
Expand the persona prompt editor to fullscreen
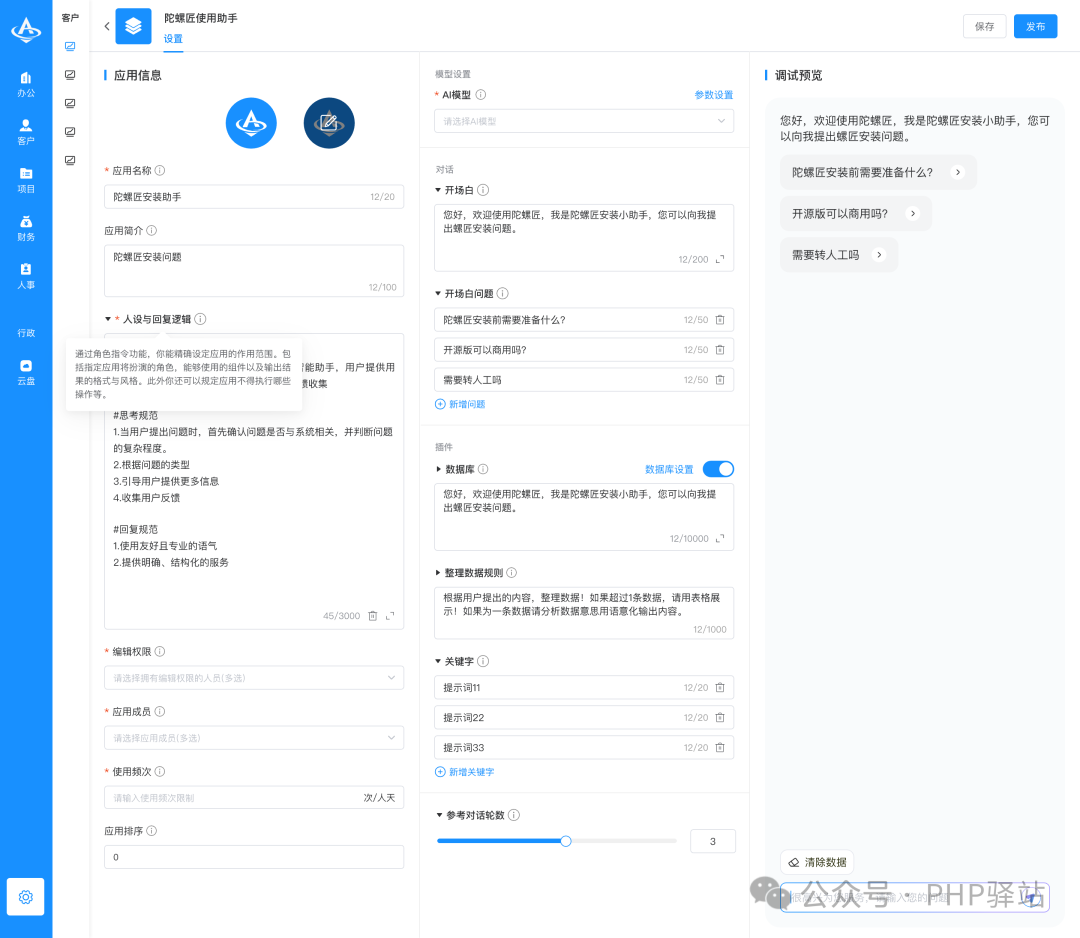[x=390, y=616]
